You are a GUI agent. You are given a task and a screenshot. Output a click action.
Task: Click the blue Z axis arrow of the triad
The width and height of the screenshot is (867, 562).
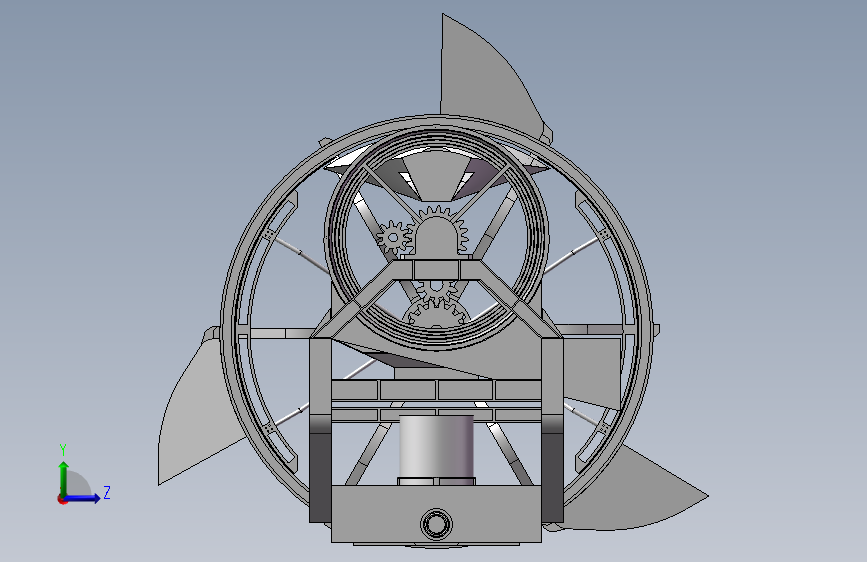(x=83, y=498)
